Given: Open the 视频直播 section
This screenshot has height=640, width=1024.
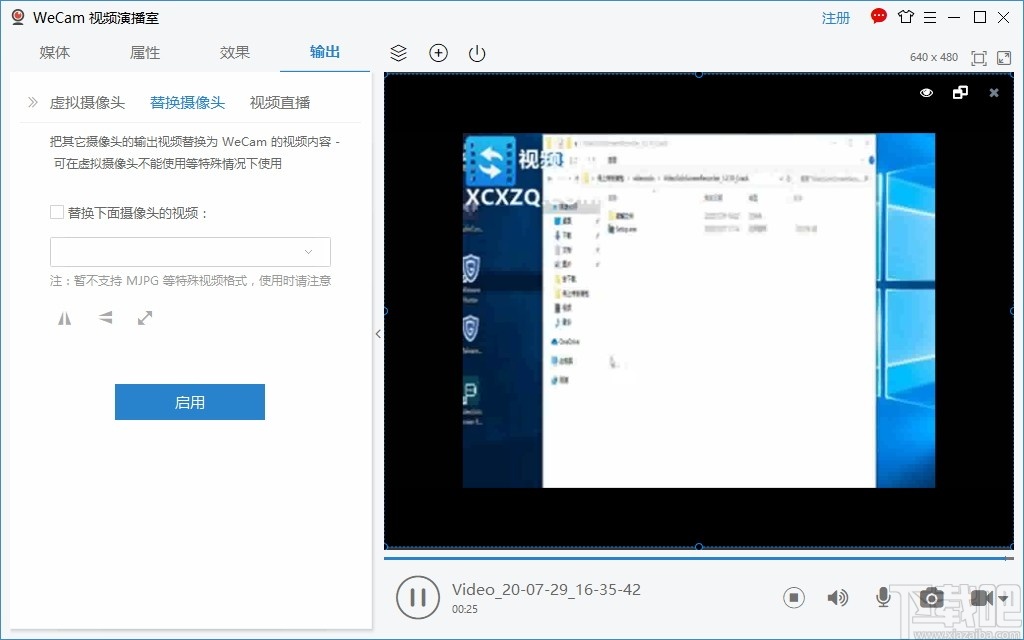Looking at the screenshot, I should click(279, 102).
